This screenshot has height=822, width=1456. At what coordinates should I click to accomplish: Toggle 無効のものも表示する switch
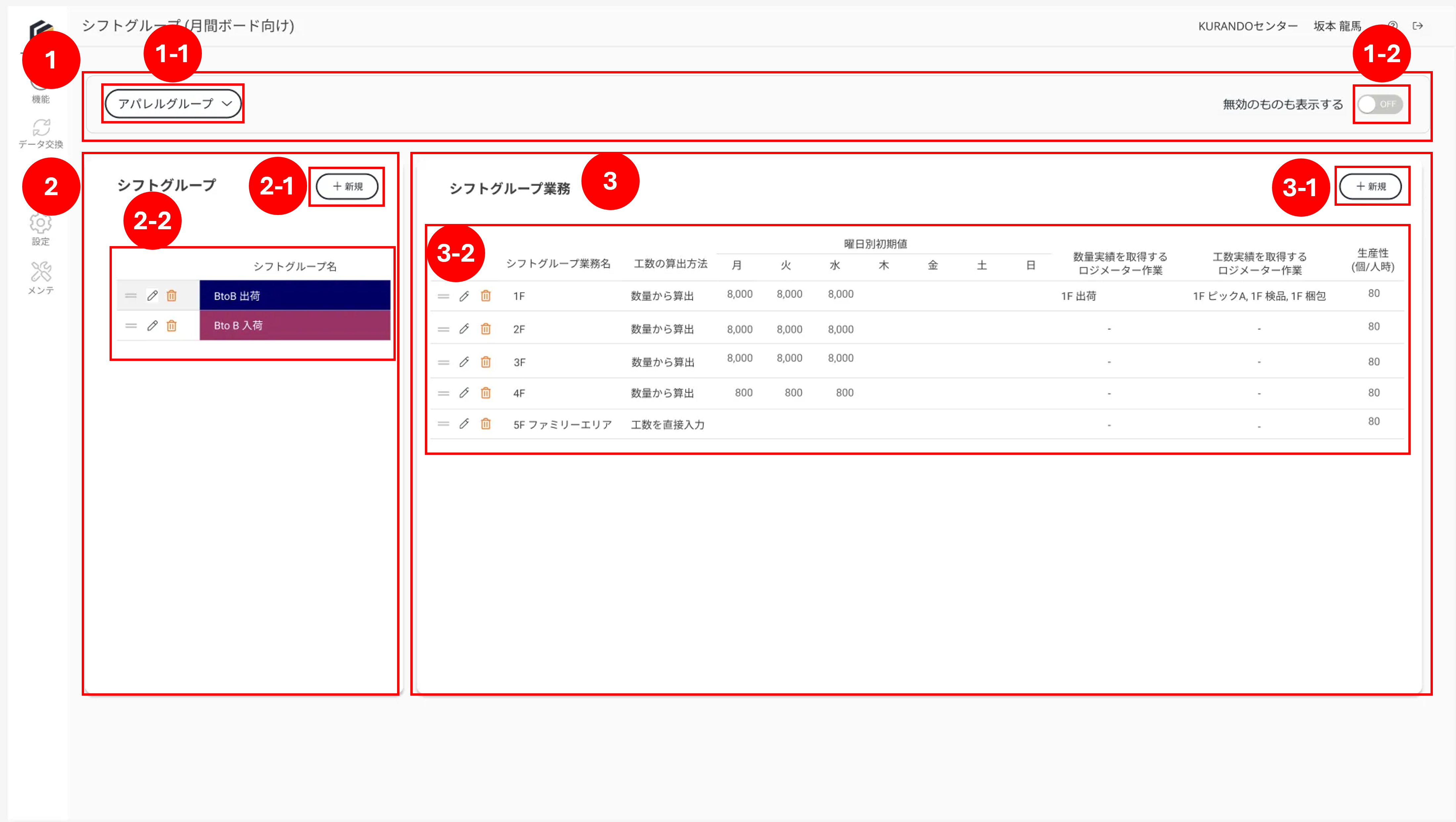1380,104
